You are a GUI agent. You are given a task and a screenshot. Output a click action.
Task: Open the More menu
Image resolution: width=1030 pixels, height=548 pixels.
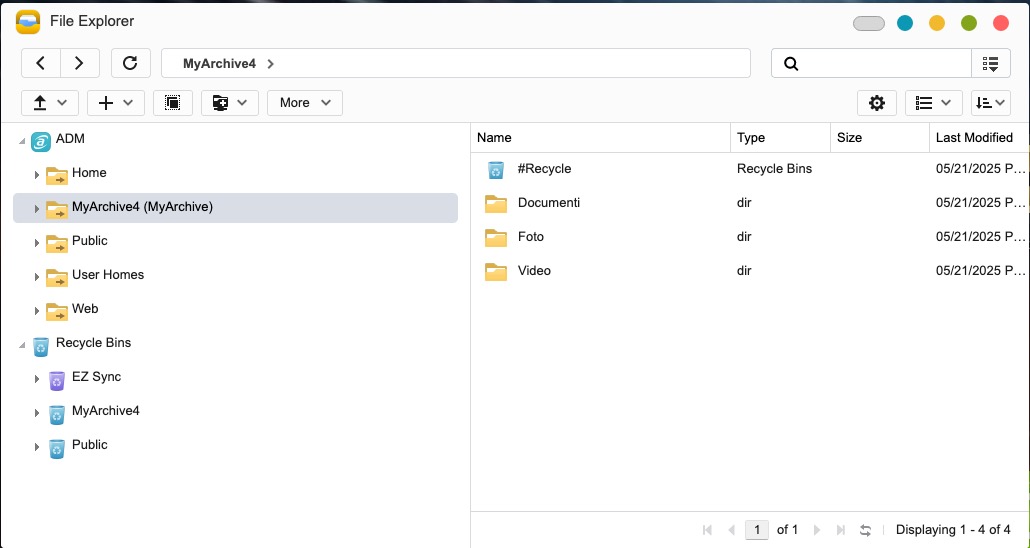tap(305, 103)
